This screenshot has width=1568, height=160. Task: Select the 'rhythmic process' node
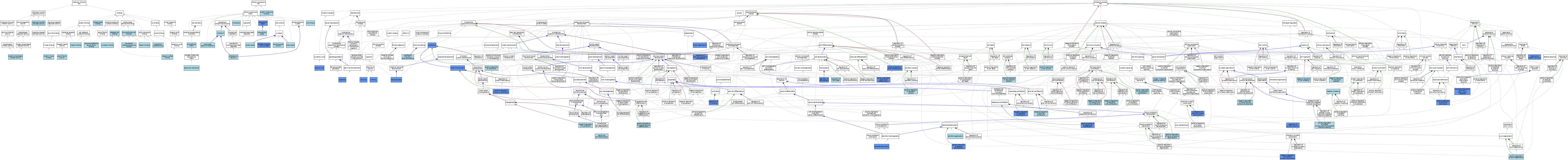tap(327, 13)
